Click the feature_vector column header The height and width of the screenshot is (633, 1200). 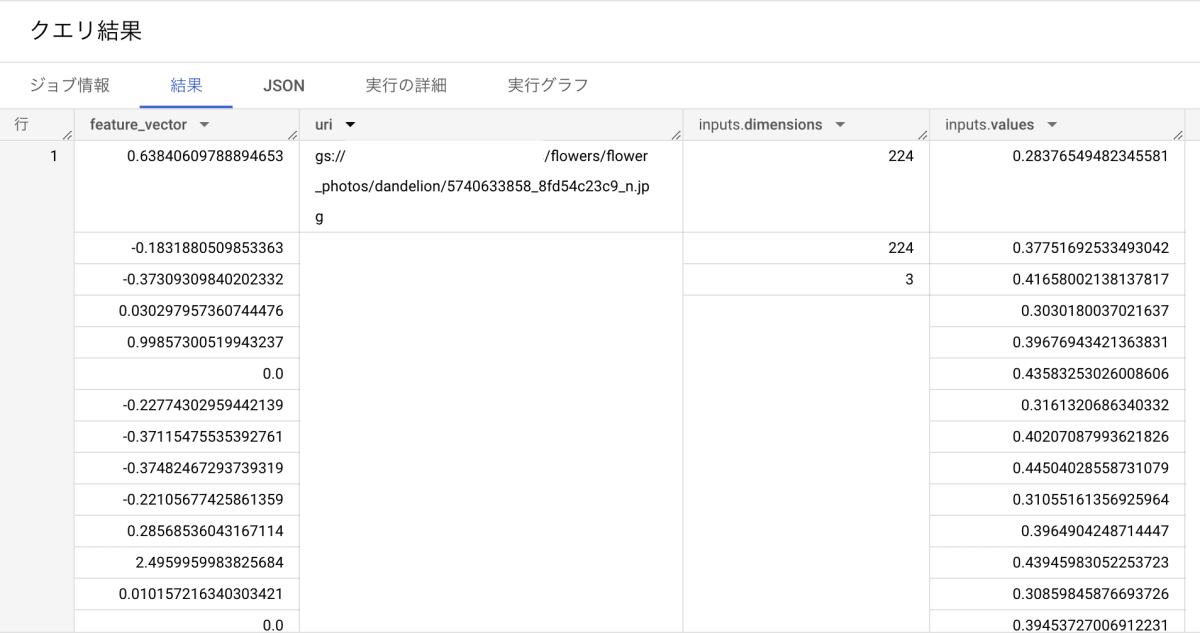[187, 125]
